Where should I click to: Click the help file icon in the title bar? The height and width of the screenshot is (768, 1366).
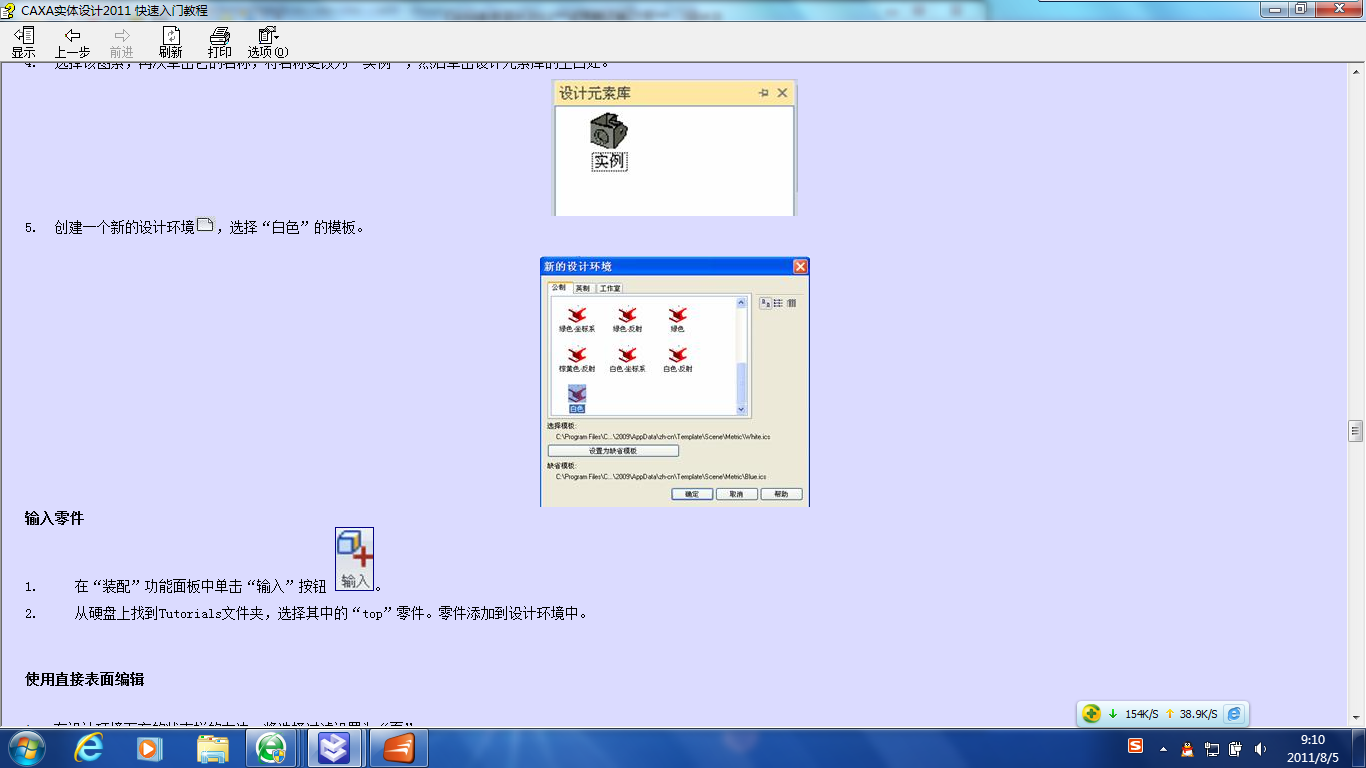(9, 10)
